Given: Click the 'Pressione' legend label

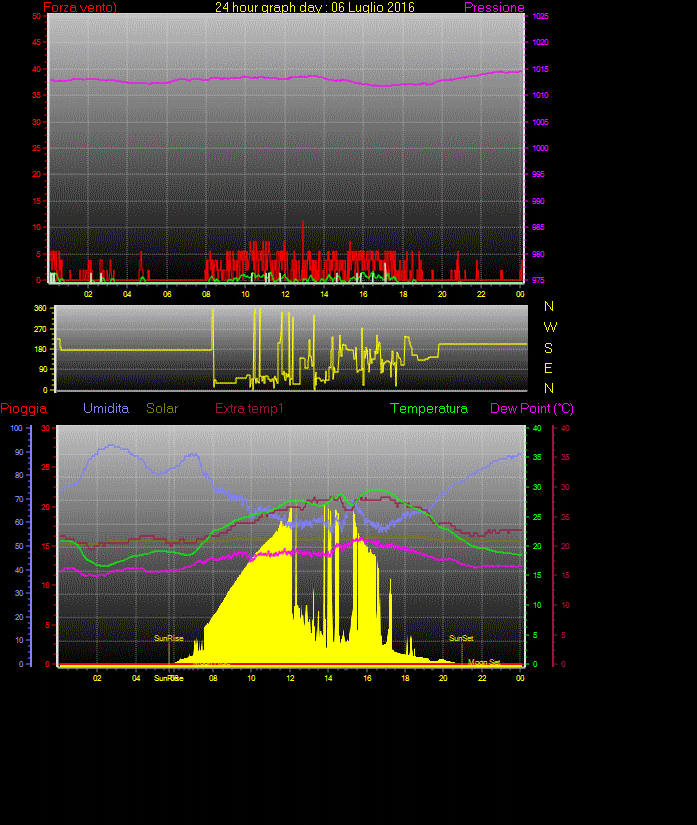Looking at the screenshot, I should click(494, 7).
